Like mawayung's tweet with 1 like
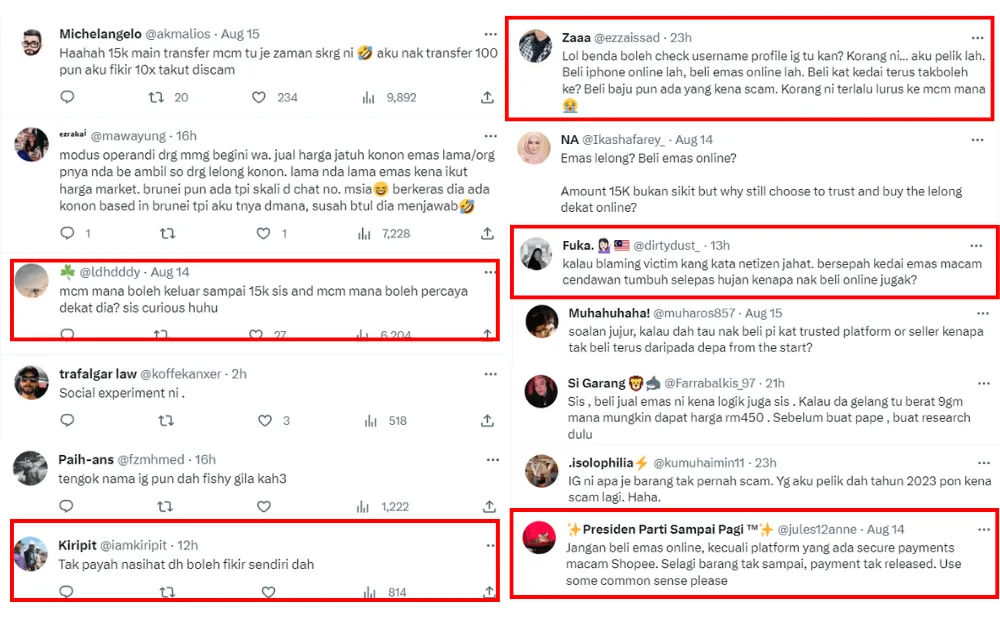 click(x=264, y=233)
